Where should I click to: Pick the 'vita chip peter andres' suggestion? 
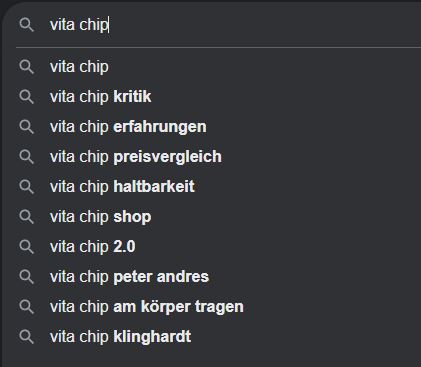point(218,277)
